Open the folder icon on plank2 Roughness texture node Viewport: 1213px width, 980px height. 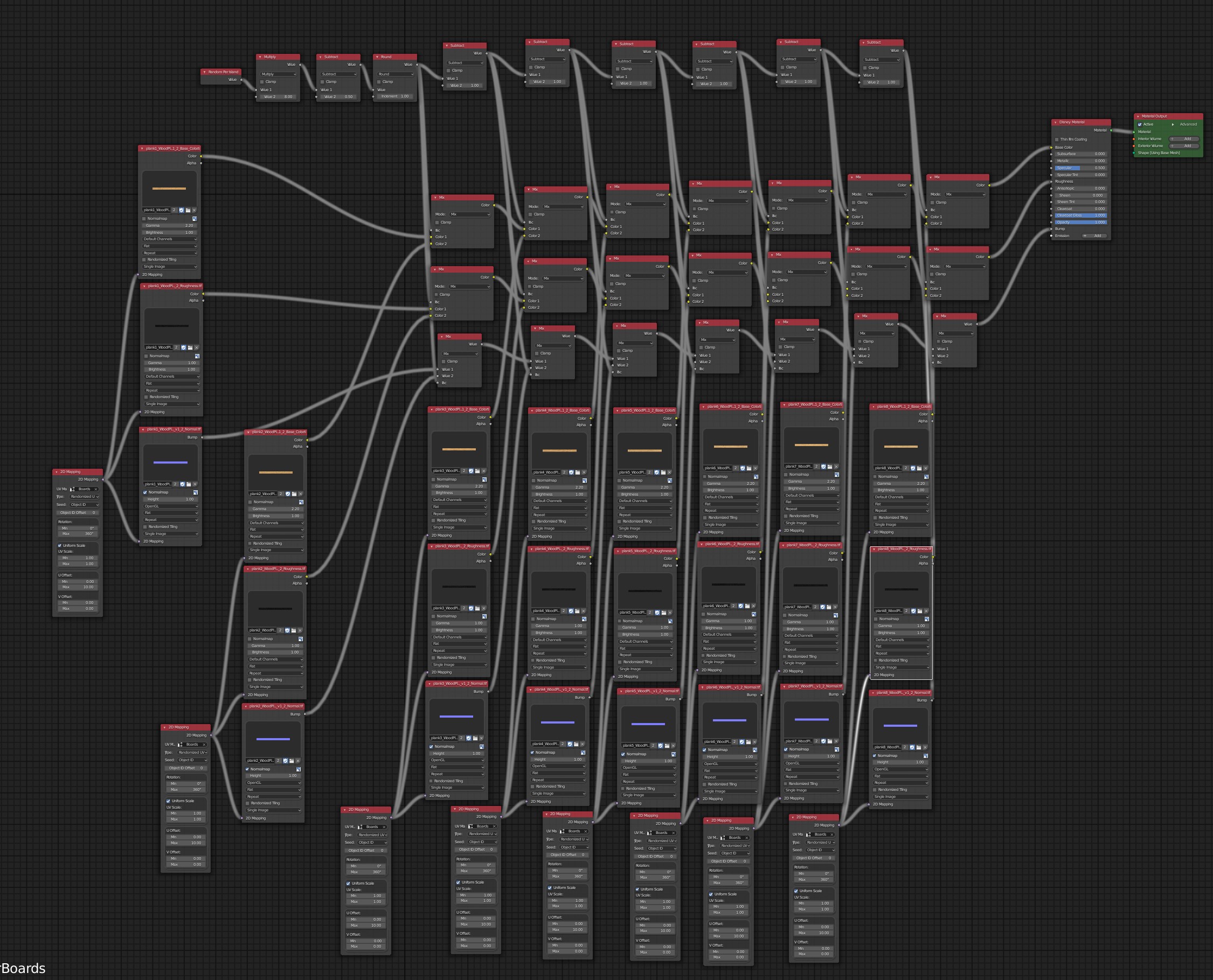coord(294,631)
